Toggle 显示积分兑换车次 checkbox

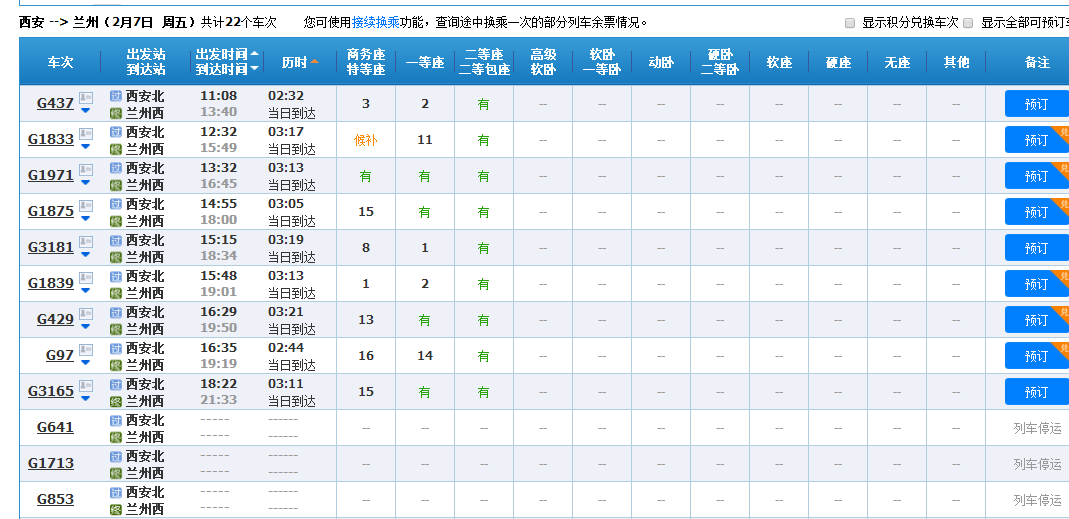click(850, 23)
